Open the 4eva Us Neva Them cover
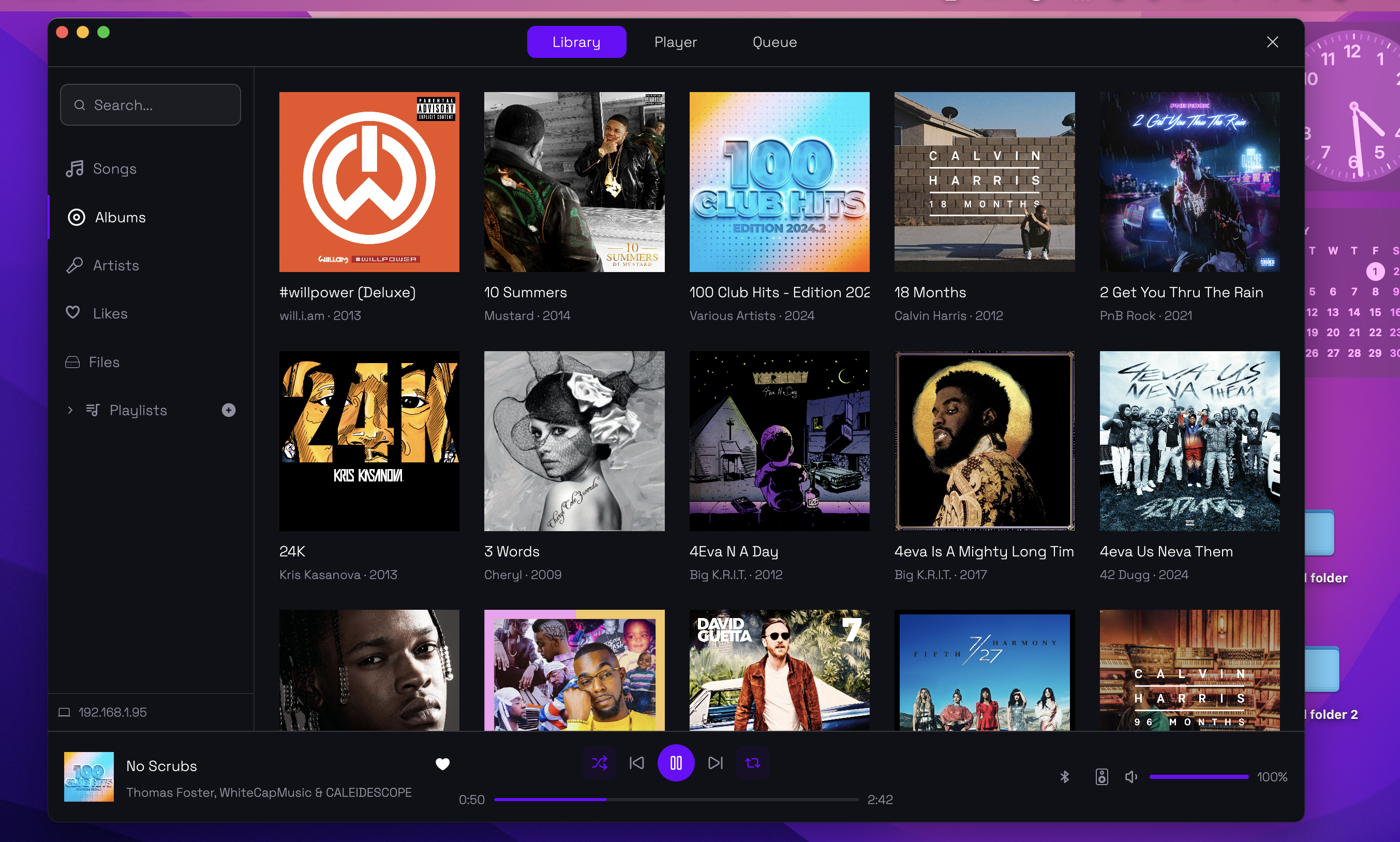Image resolution: width=1400 pixels, height=842 pixels. pos(1190,441)
